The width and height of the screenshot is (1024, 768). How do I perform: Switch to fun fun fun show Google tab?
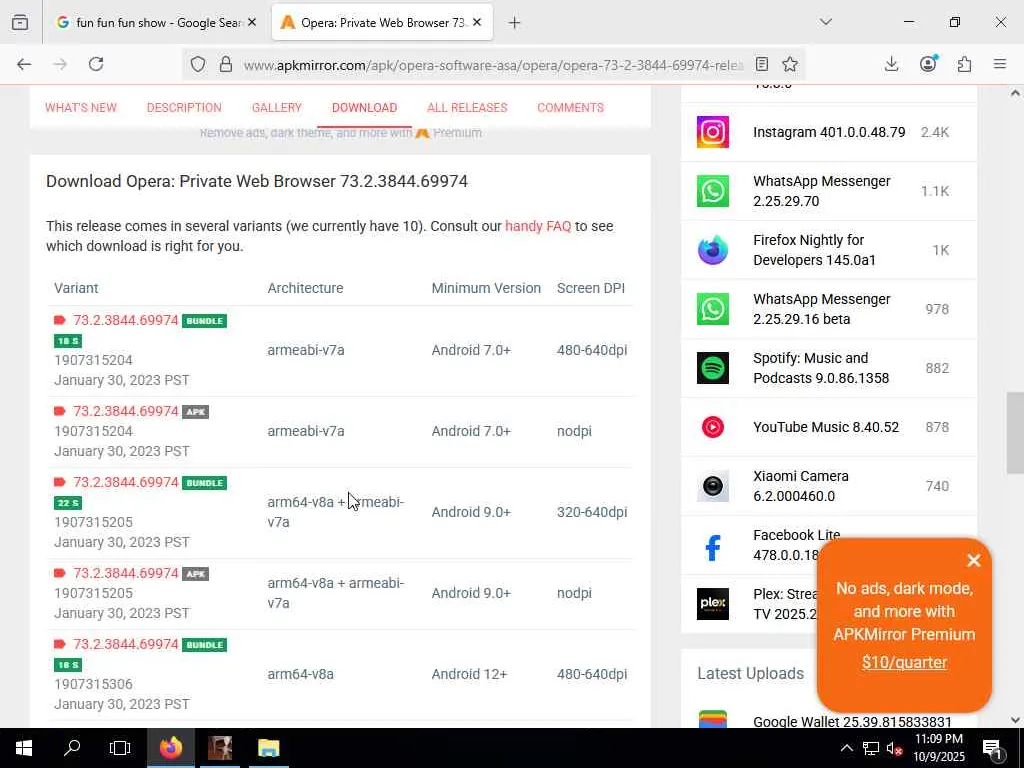click(x=157, y=23)
